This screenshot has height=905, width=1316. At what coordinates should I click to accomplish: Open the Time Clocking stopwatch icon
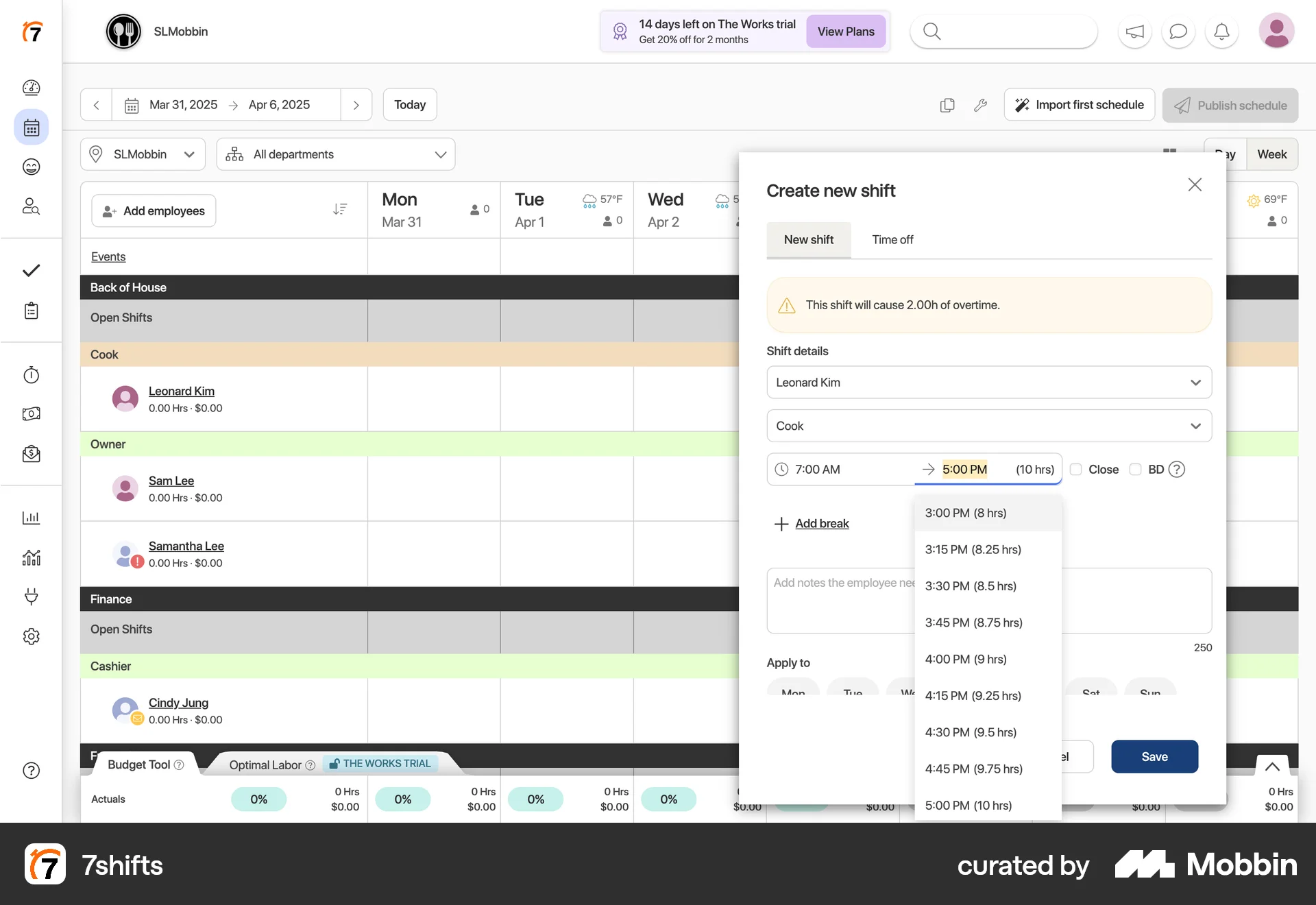(31, 375)
